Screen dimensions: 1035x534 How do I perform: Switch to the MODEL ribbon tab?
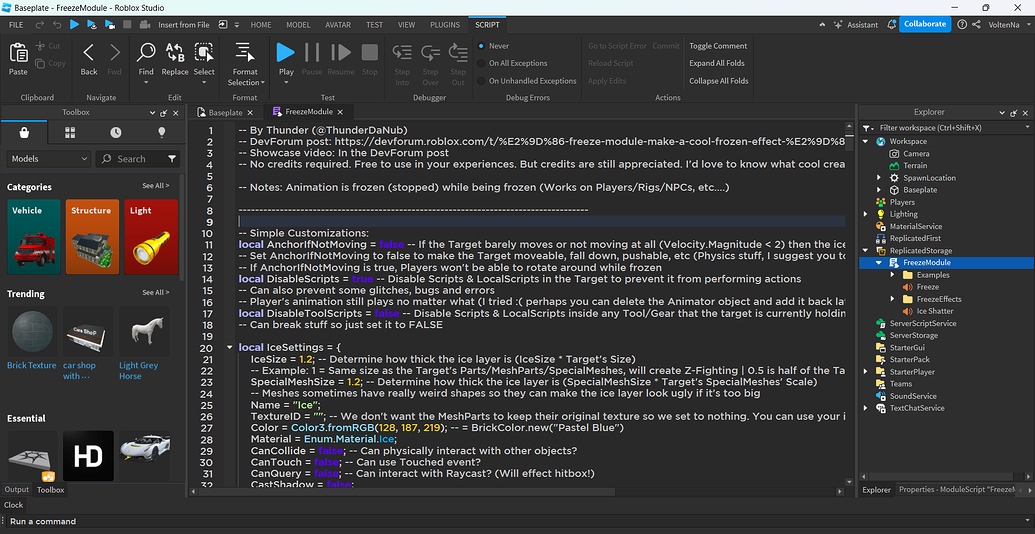click(x=298, y=24)
